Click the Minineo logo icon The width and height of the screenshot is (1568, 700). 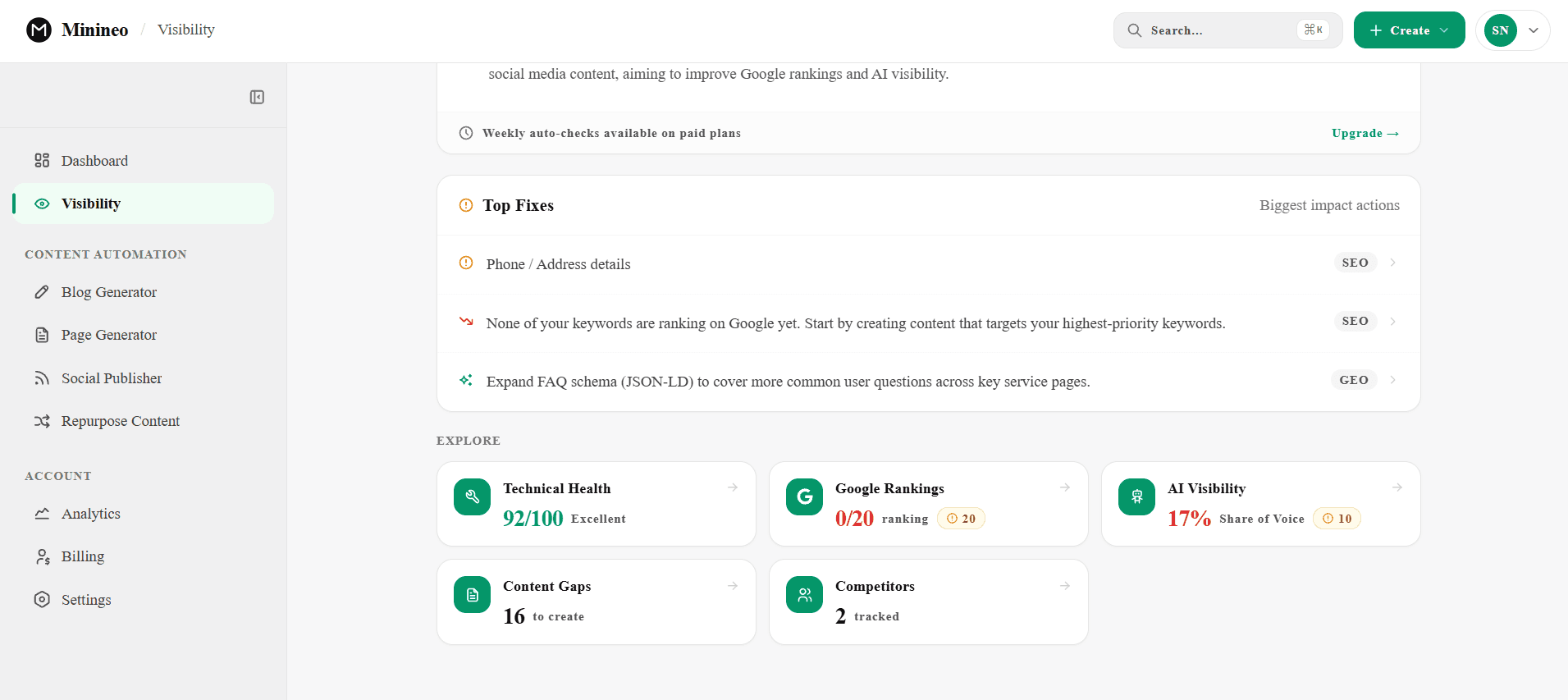click(39, 30)
